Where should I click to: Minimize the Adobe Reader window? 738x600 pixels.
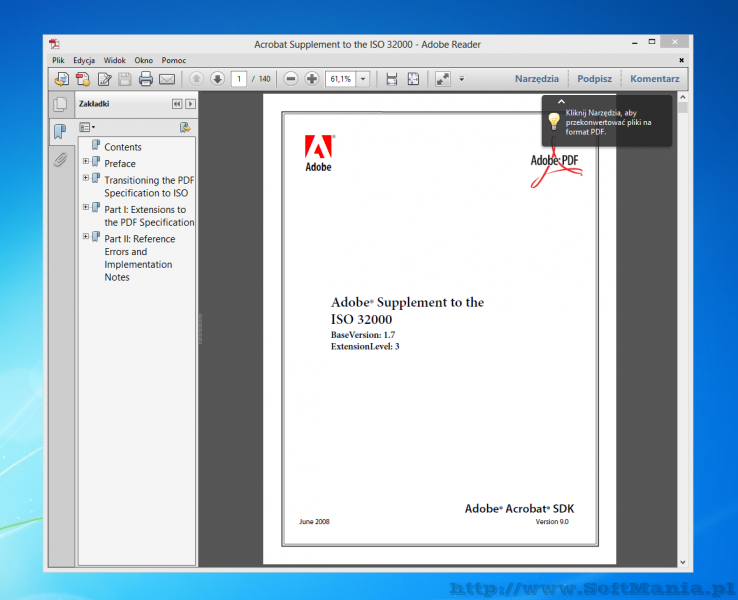(x=634, y=42)
